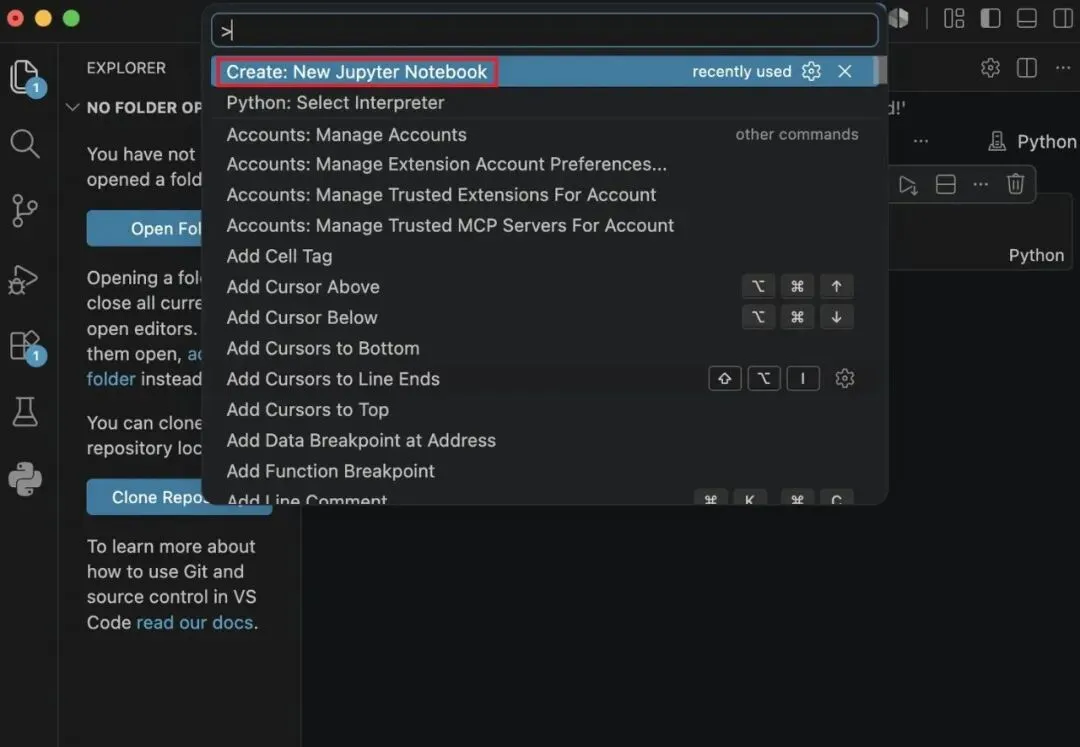Open the read our docs link
The width and height of the screenshot is (1080, 747).
tap(195, 622)
